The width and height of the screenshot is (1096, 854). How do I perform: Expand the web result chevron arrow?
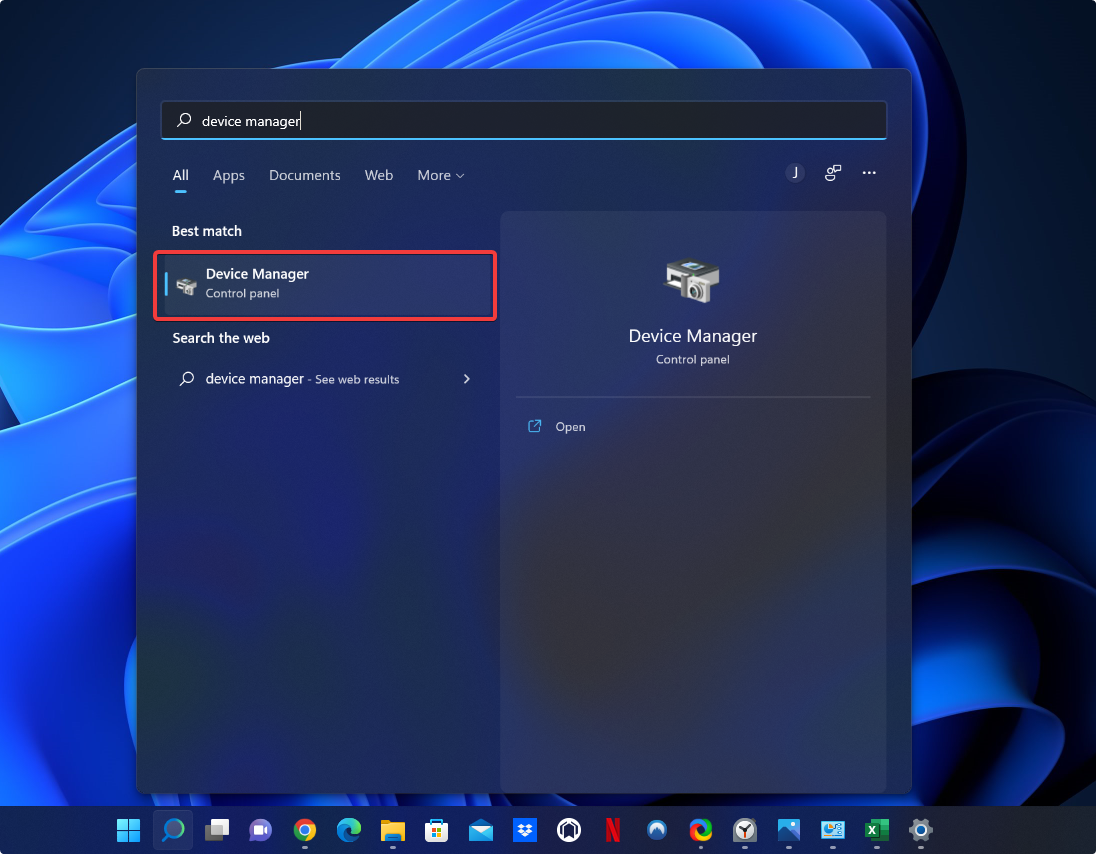[466, 379]
